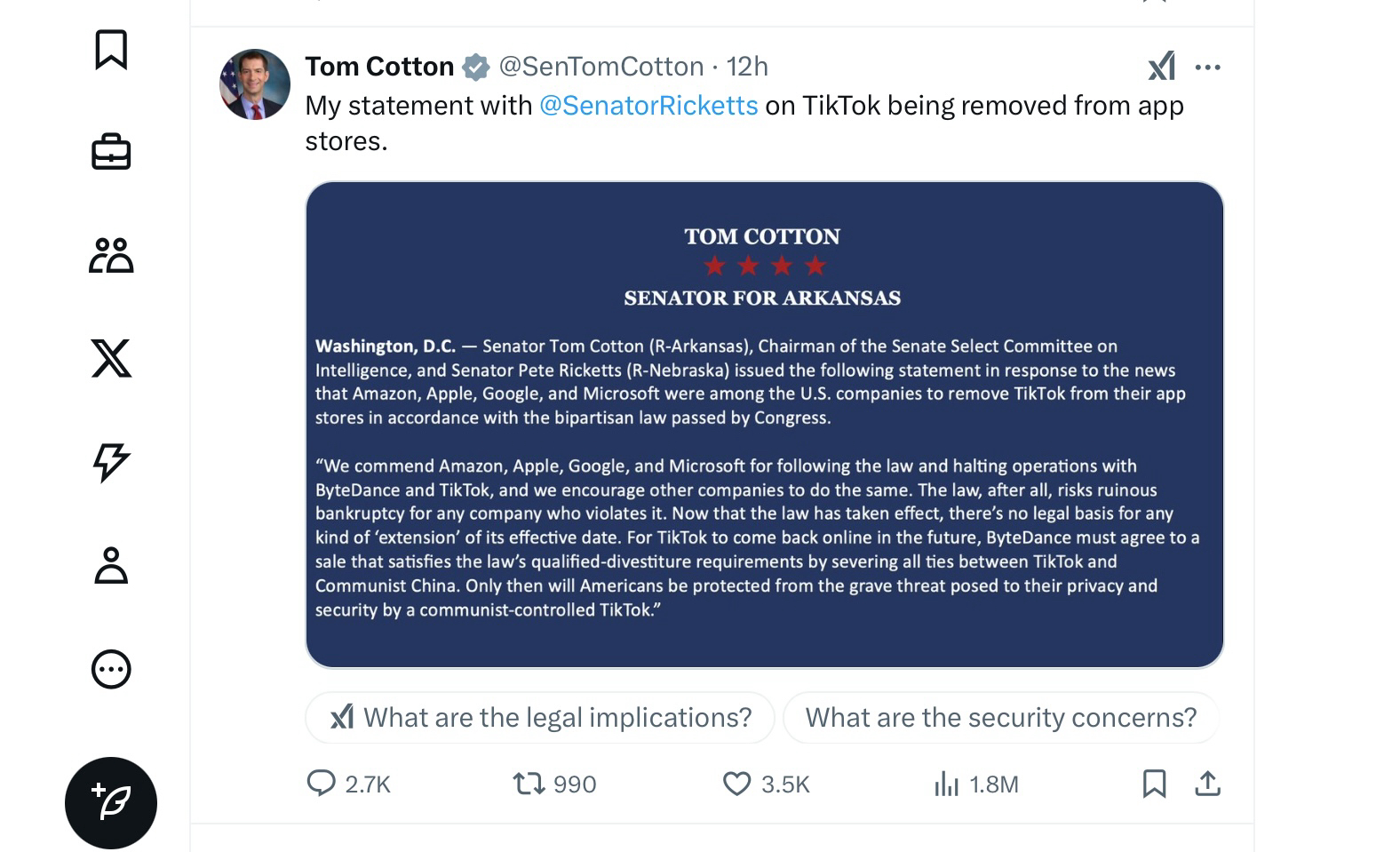This screenshot has height=852, width=1400.
Task: Ask Grok 'What are the legal implications?'
Action: 540,718
